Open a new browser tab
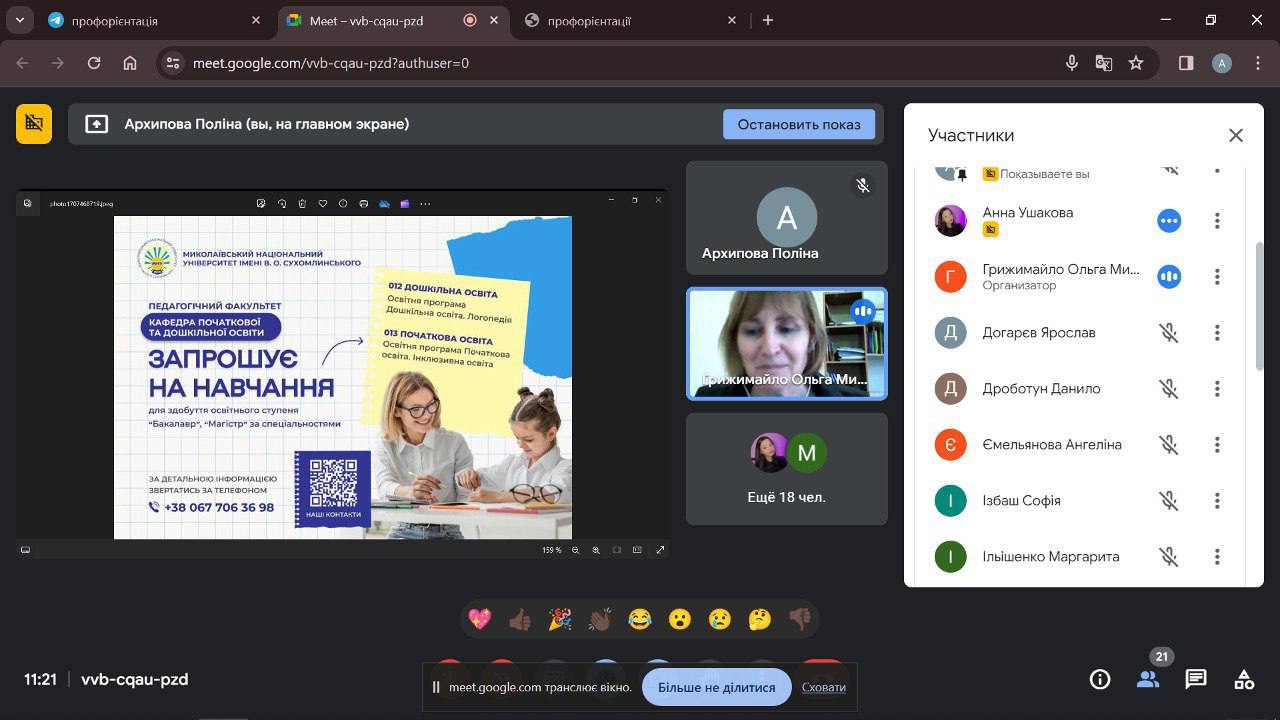Image resolution: width=1280 pixels, height=720 pixels. pyautogui.click(x=768, y=20)
